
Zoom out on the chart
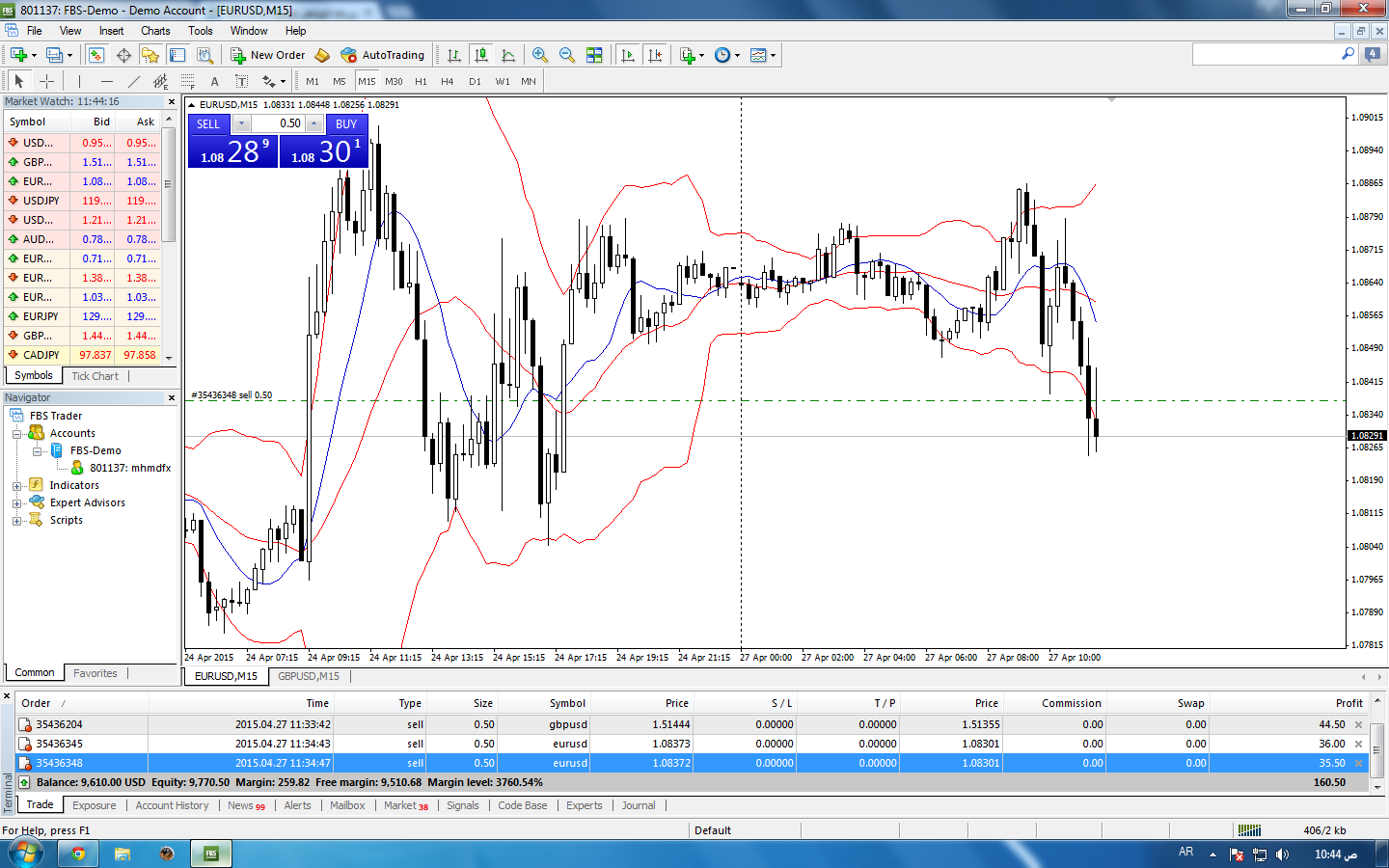[x=567, y=55]
